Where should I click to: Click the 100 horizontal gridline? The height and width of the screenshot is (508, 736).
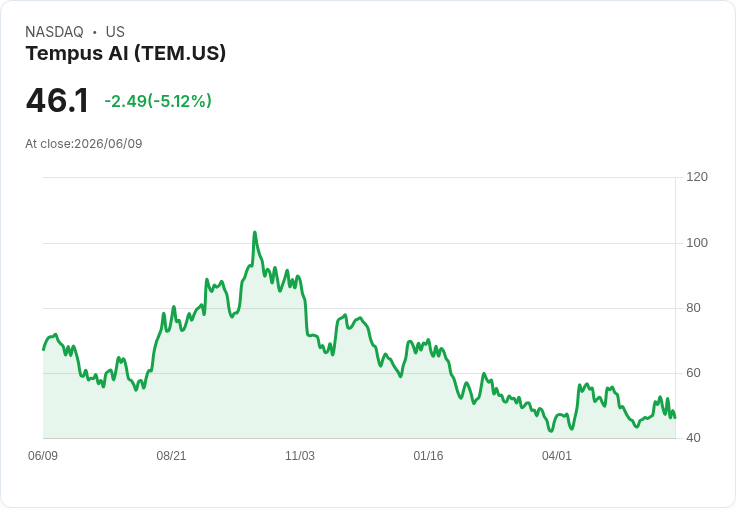pyautogui.click(x=359, y=243)
